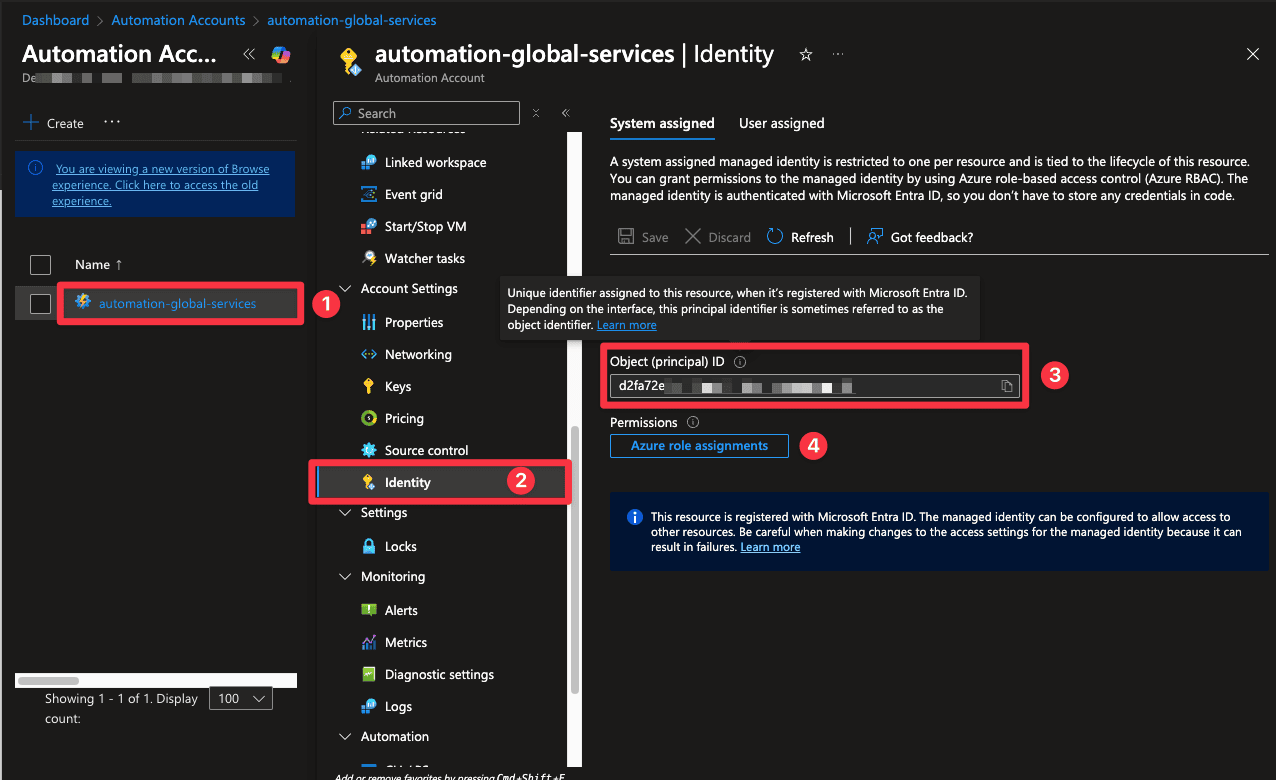The height and width of the screenshot is (780, 1276).
Task: Open the Start/Stop VM item
Action: tap(425, 226)
